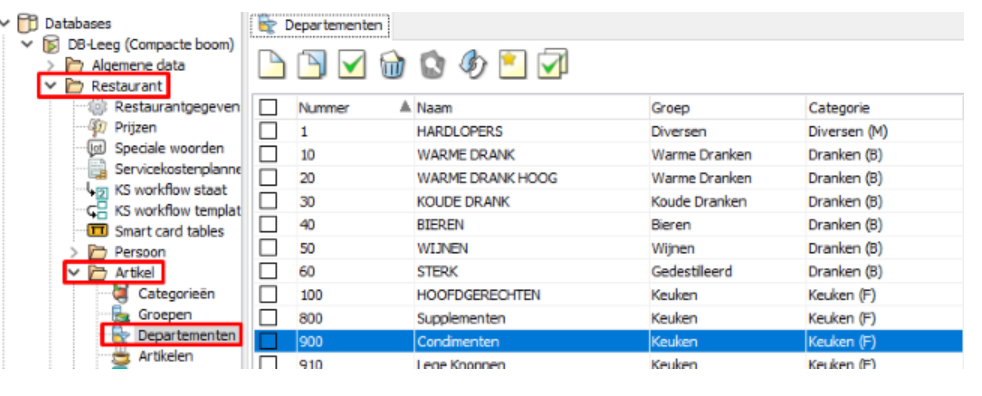Collapse the Restaurant folder arrow
The width and height of the screenshot is (982, 396).
click(51, 86)
